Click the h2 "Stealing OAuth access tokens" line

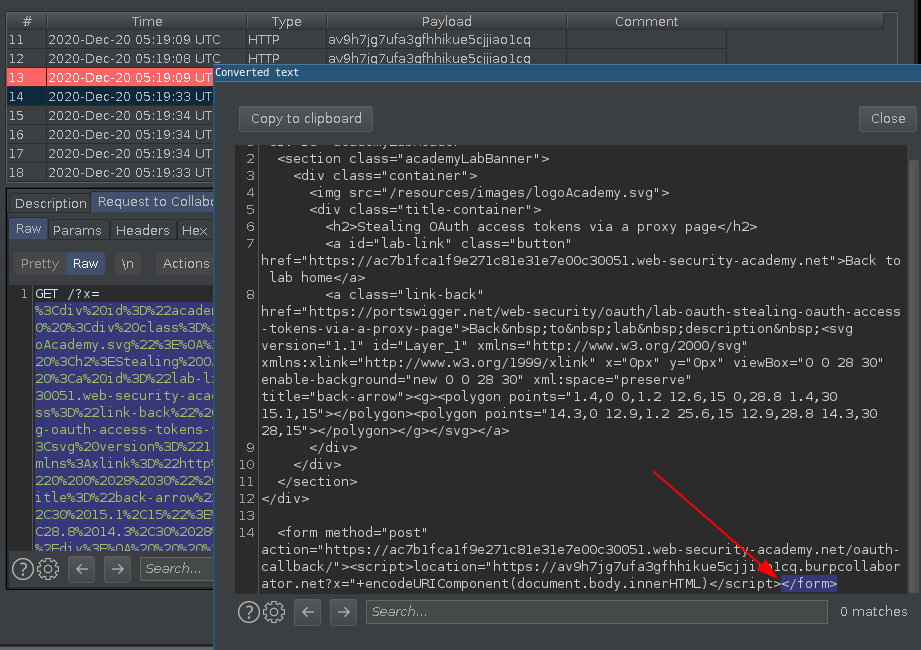click(x=541, y=227)
